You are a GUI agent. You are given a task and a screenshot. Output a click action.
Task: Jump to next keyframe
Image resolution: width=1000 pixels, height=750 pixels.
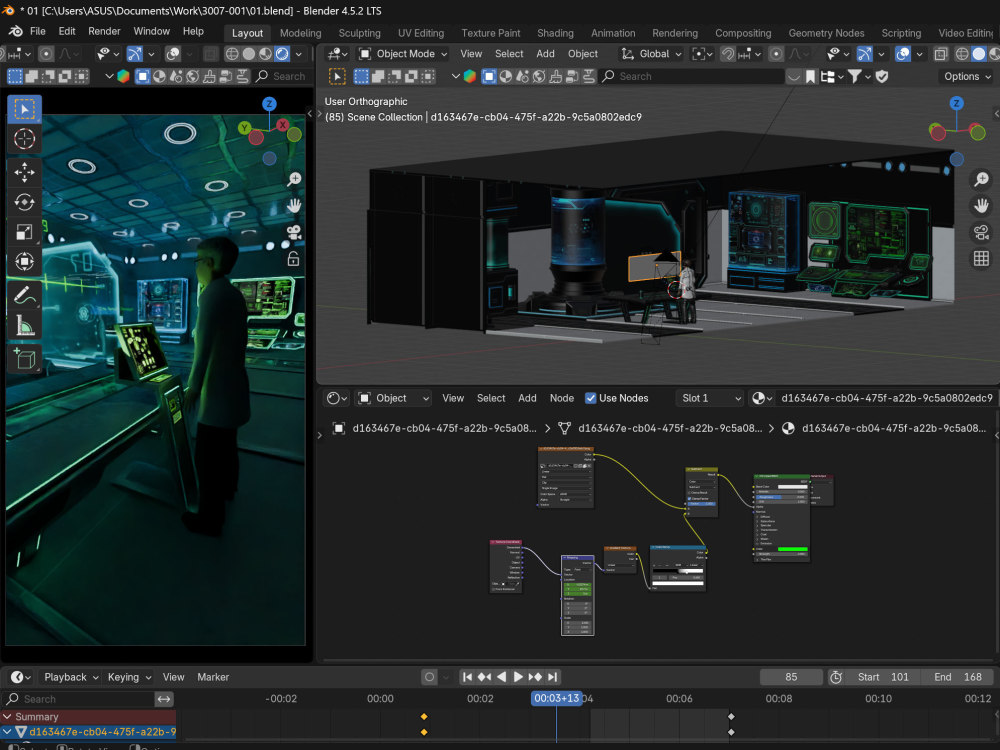click(535, 677)
